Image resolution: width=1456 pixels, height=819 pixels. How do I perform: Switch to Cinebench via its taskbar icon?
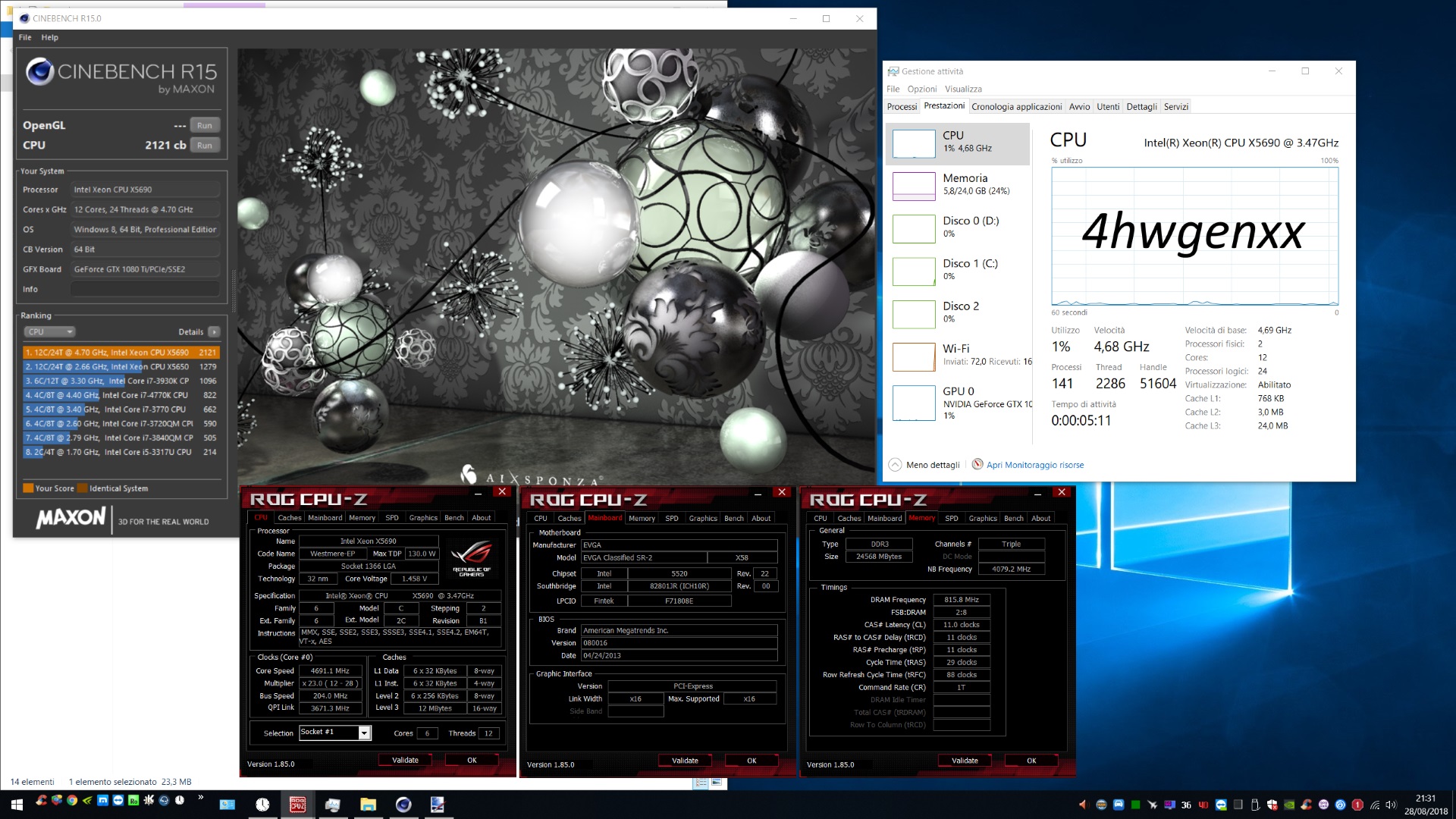tap(403, 805)
